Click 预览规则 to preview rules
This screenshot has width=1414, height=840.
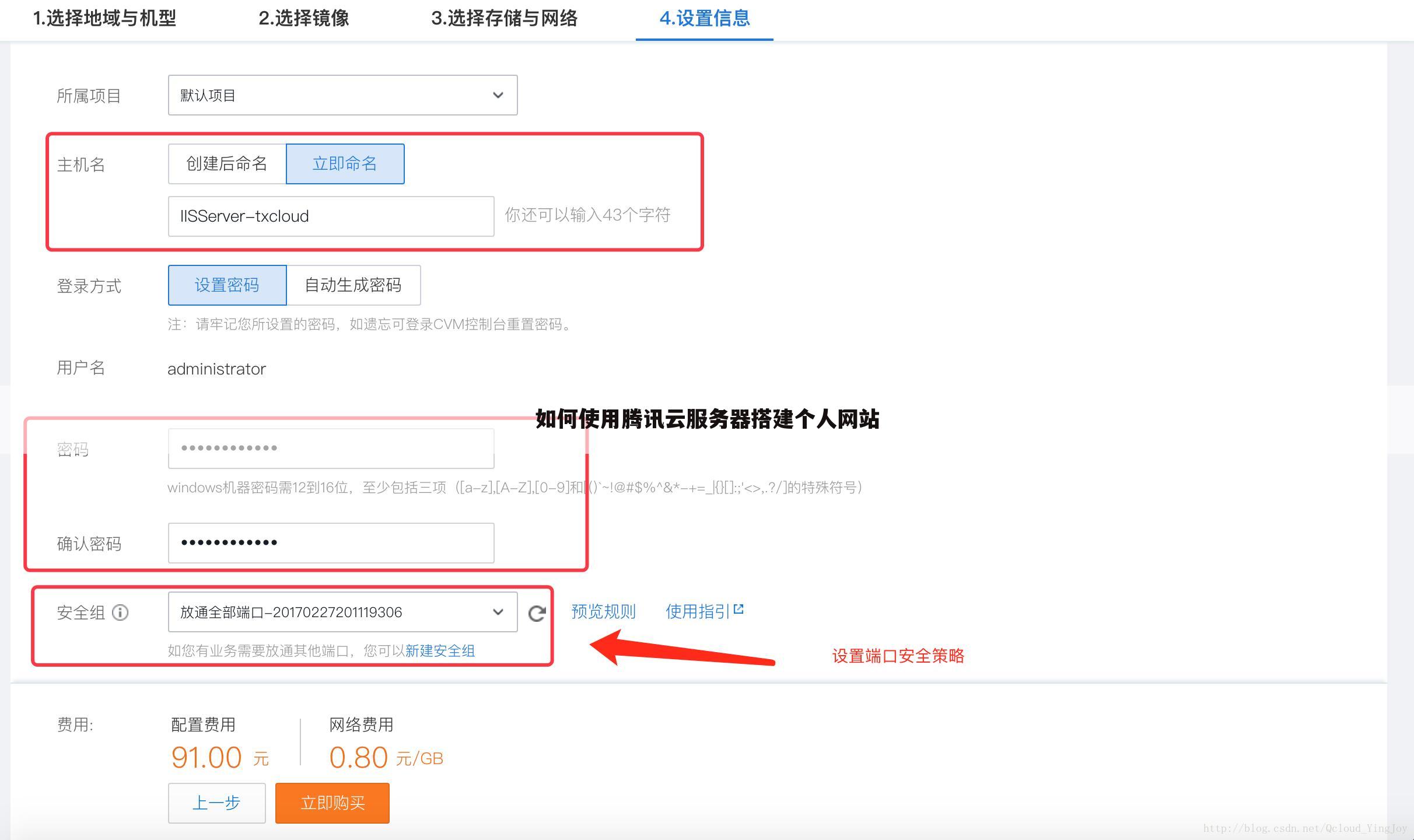click(603, 611)
